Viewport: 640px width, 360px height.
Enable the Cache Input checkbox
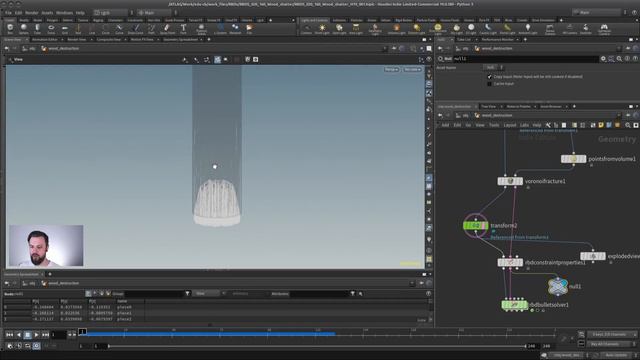pos(489,84)
